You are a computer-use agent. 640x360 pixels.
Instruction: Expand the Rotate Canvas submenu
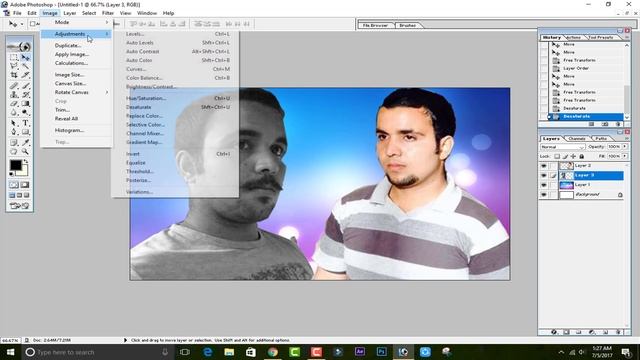pos(76,92)
